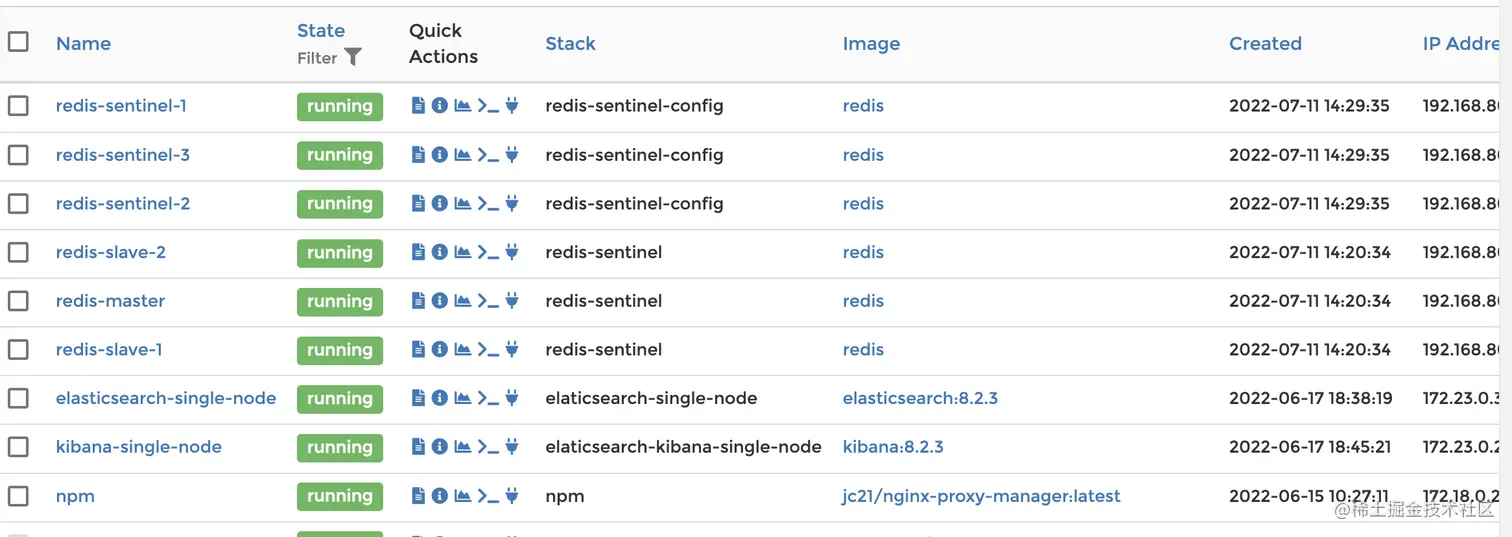Sort by the Name column header
Viewport: 1512px width, 537px height.
point(83,44)
